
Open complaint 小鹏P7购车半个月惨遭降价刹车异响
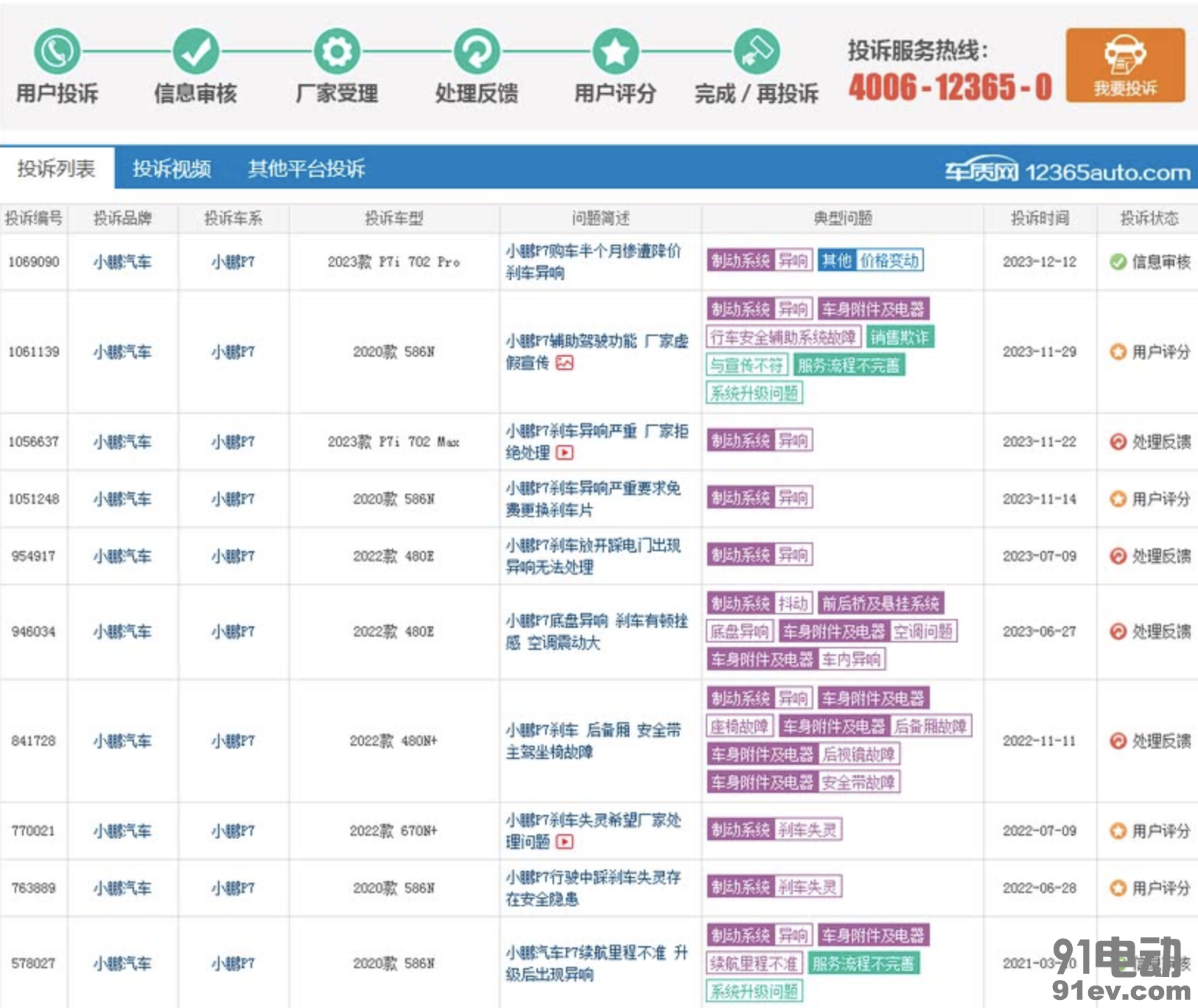pos(593,262)
